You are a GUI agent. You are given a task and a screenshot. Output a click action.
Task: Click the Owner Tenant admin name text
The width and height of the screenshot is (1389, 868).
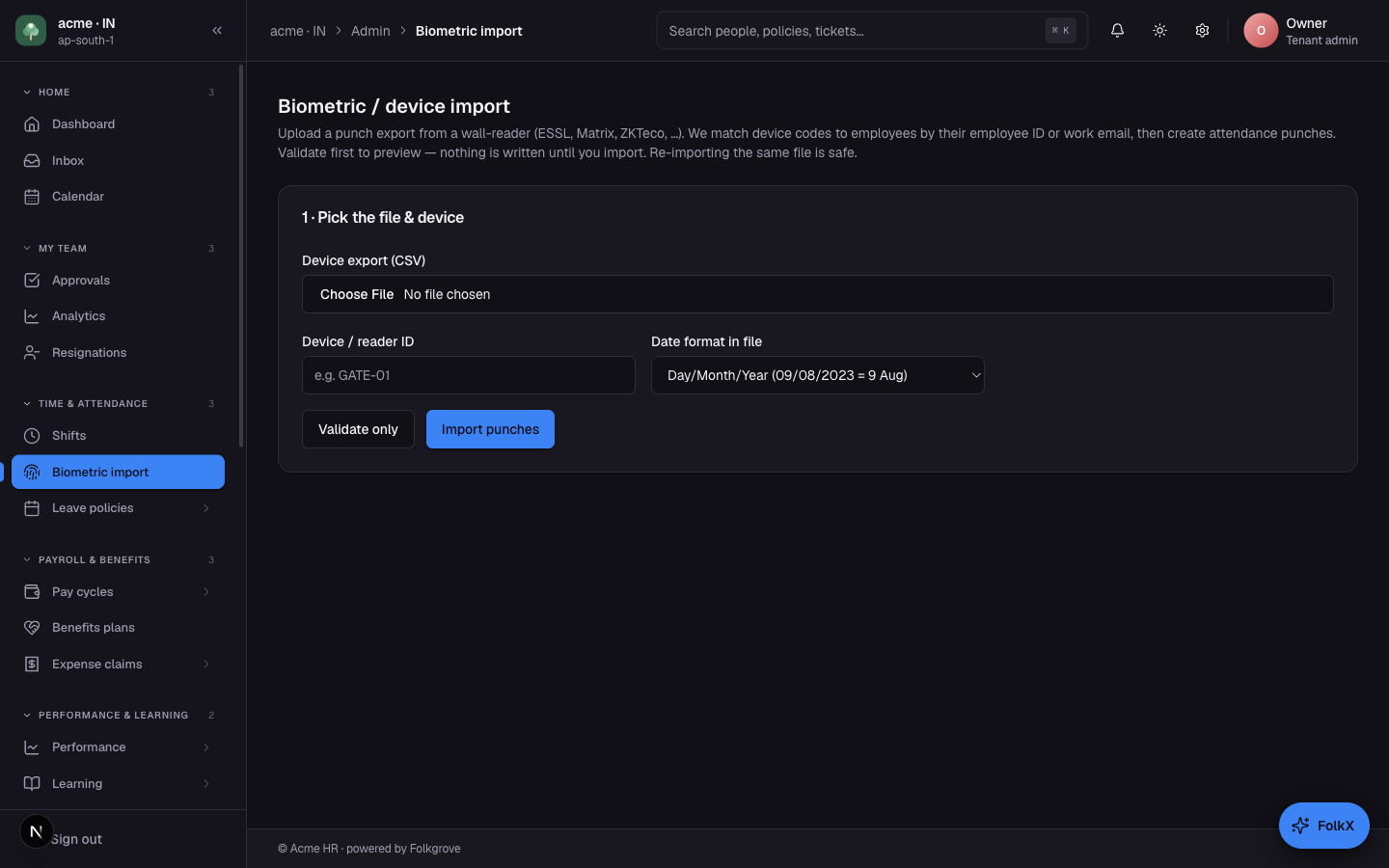click(x=1321, y=31)
